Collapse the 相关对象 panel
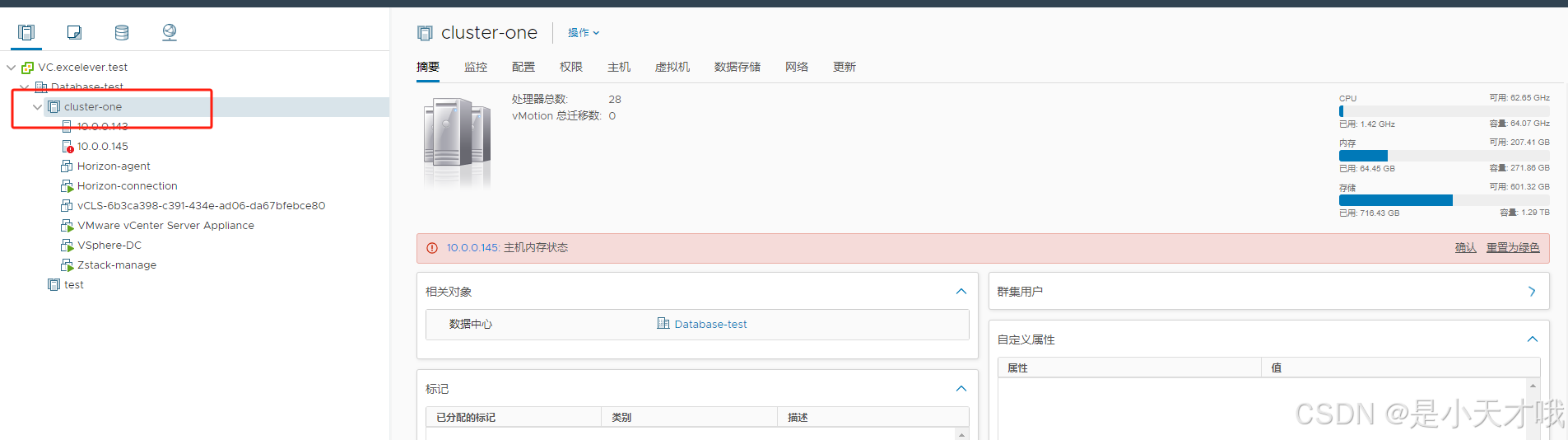1568x440 pixels. [x=961, y=292]
